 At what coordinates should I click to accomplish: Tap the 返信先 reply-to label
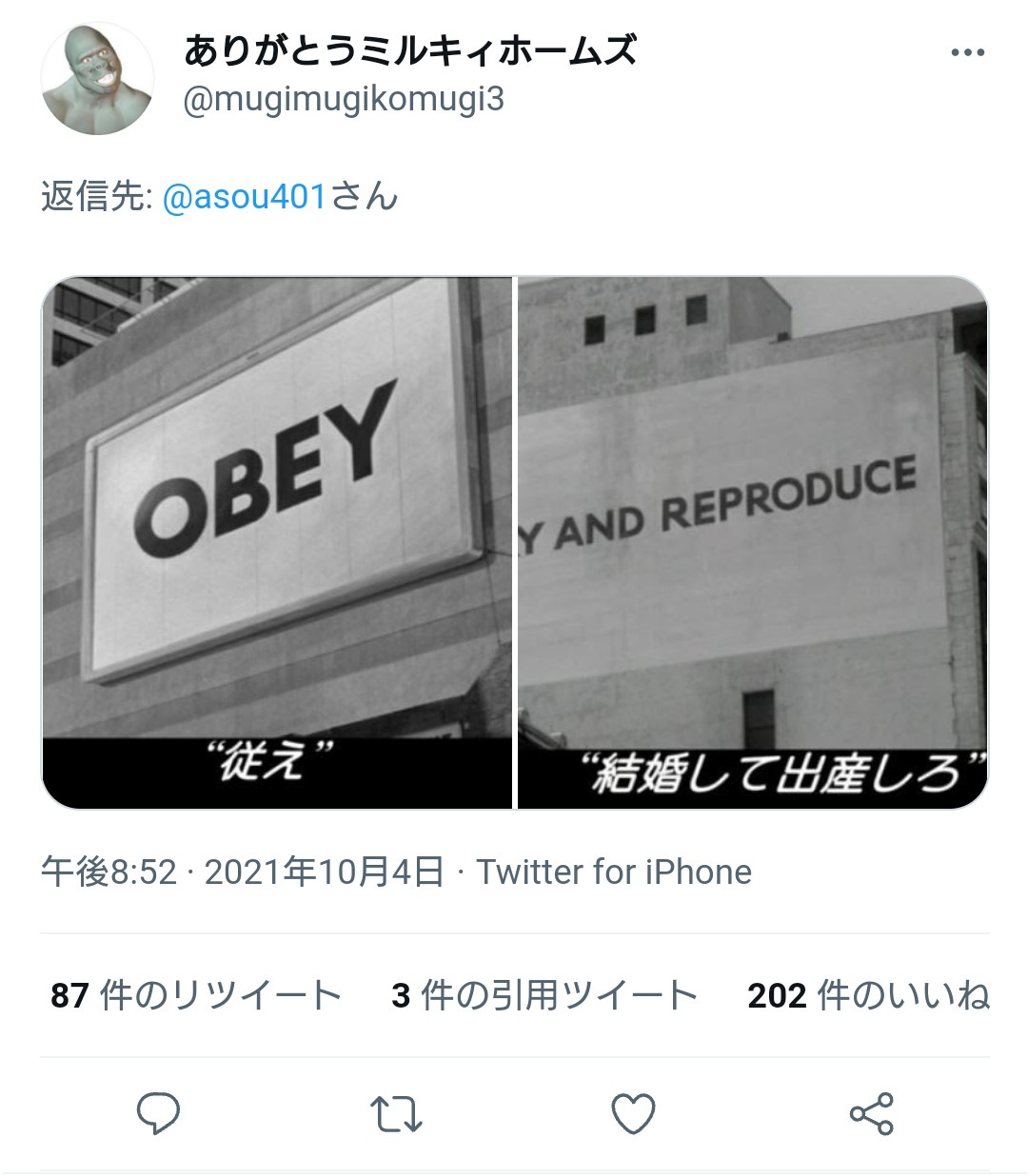coord(97,197)
